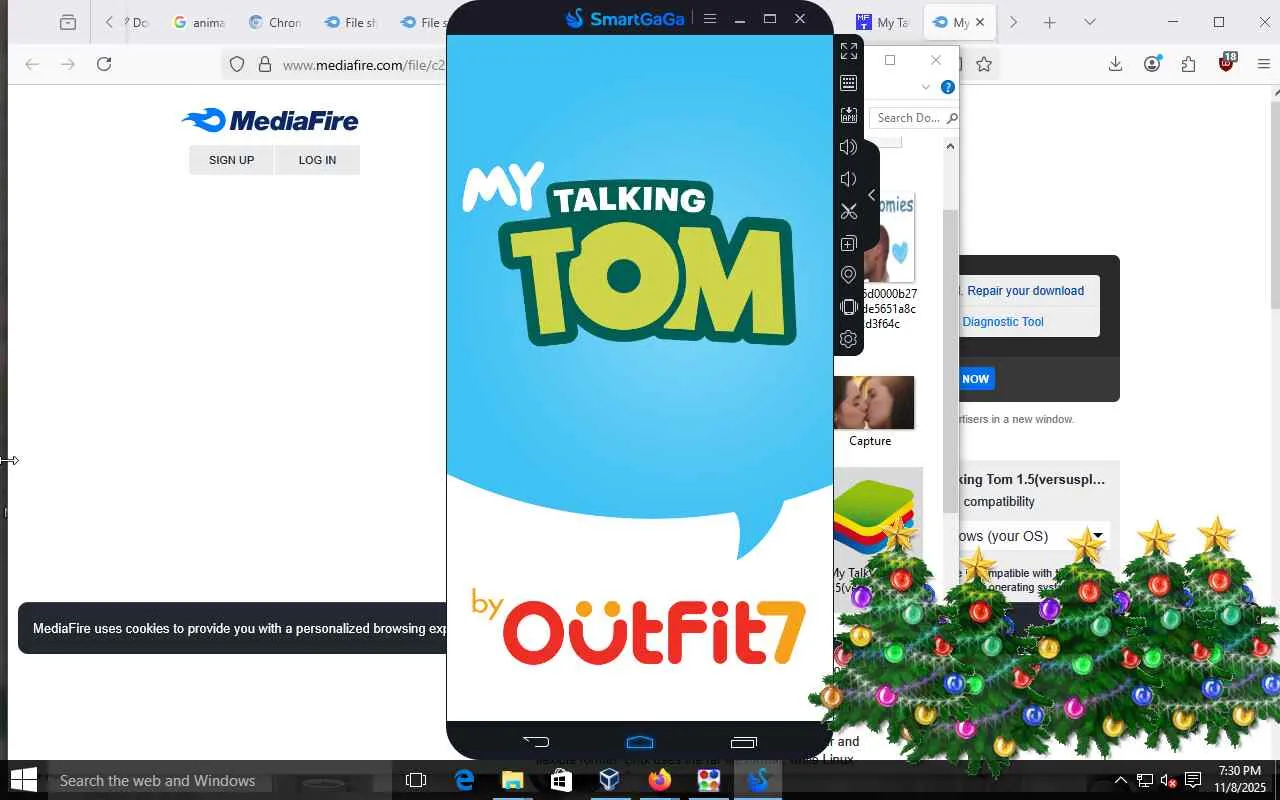
Task: Open the Firefox account icon
Action: [1152, 64]
